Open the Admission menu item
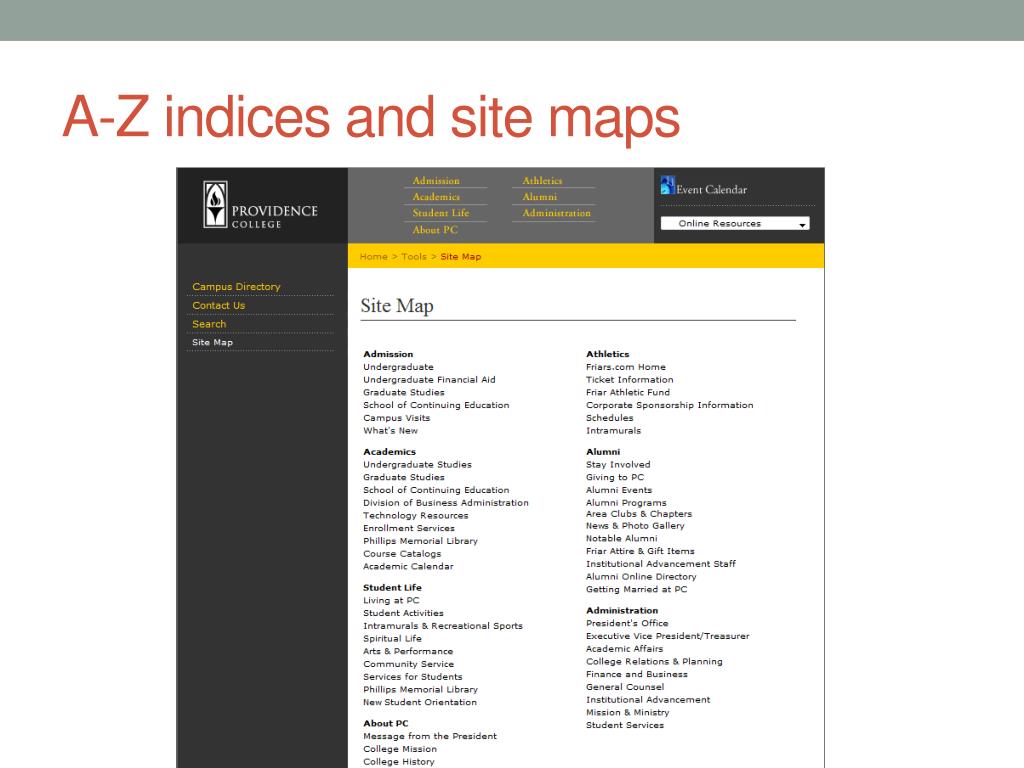Screen dimensions: 1024x768 (x=436, y=180)
